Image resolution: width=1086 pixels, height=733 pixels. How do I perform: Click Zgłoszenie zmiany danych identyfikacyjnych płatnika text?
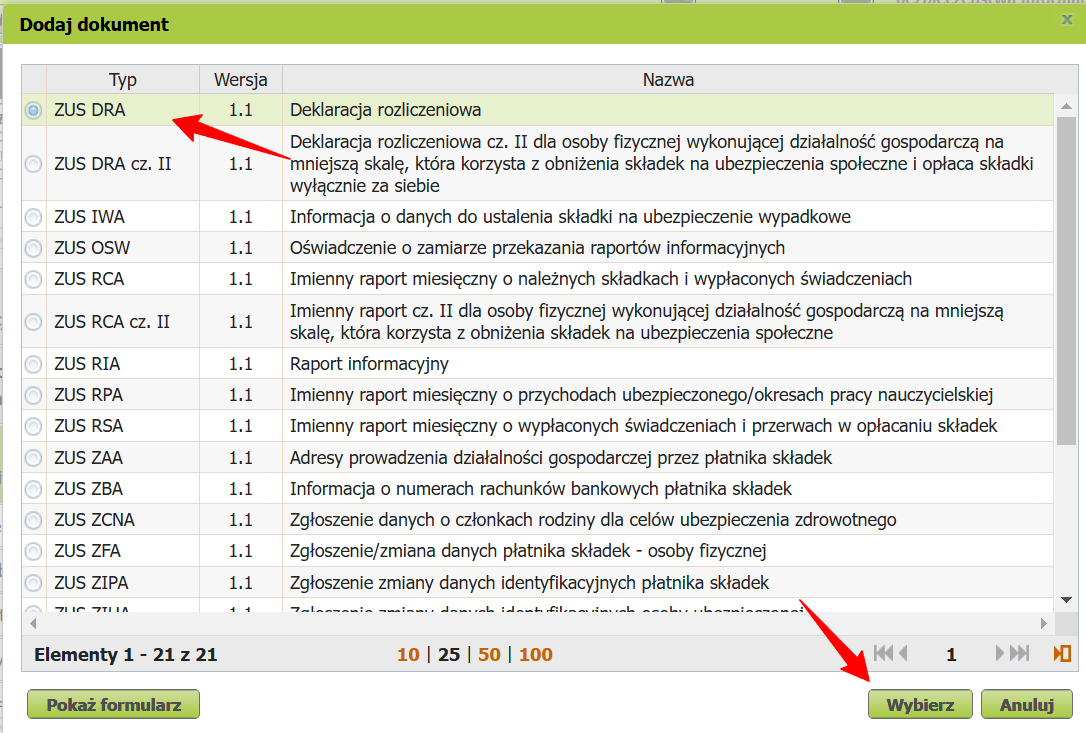(x=529, y=583)
